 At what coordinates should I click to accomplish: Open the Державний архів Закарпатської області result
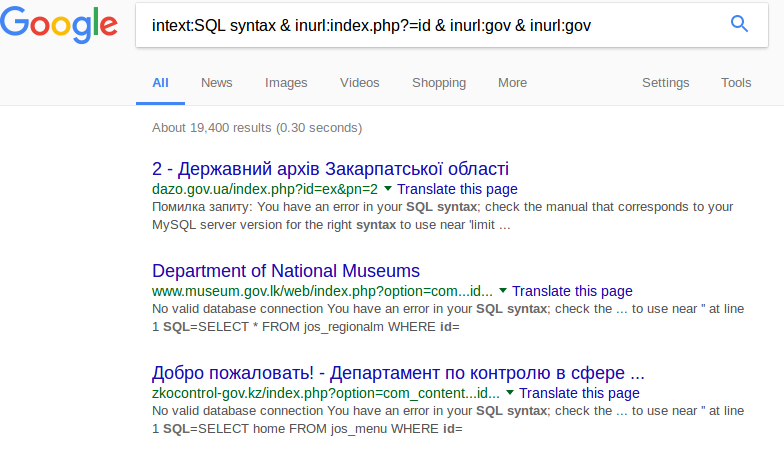(x=330, y=169)
